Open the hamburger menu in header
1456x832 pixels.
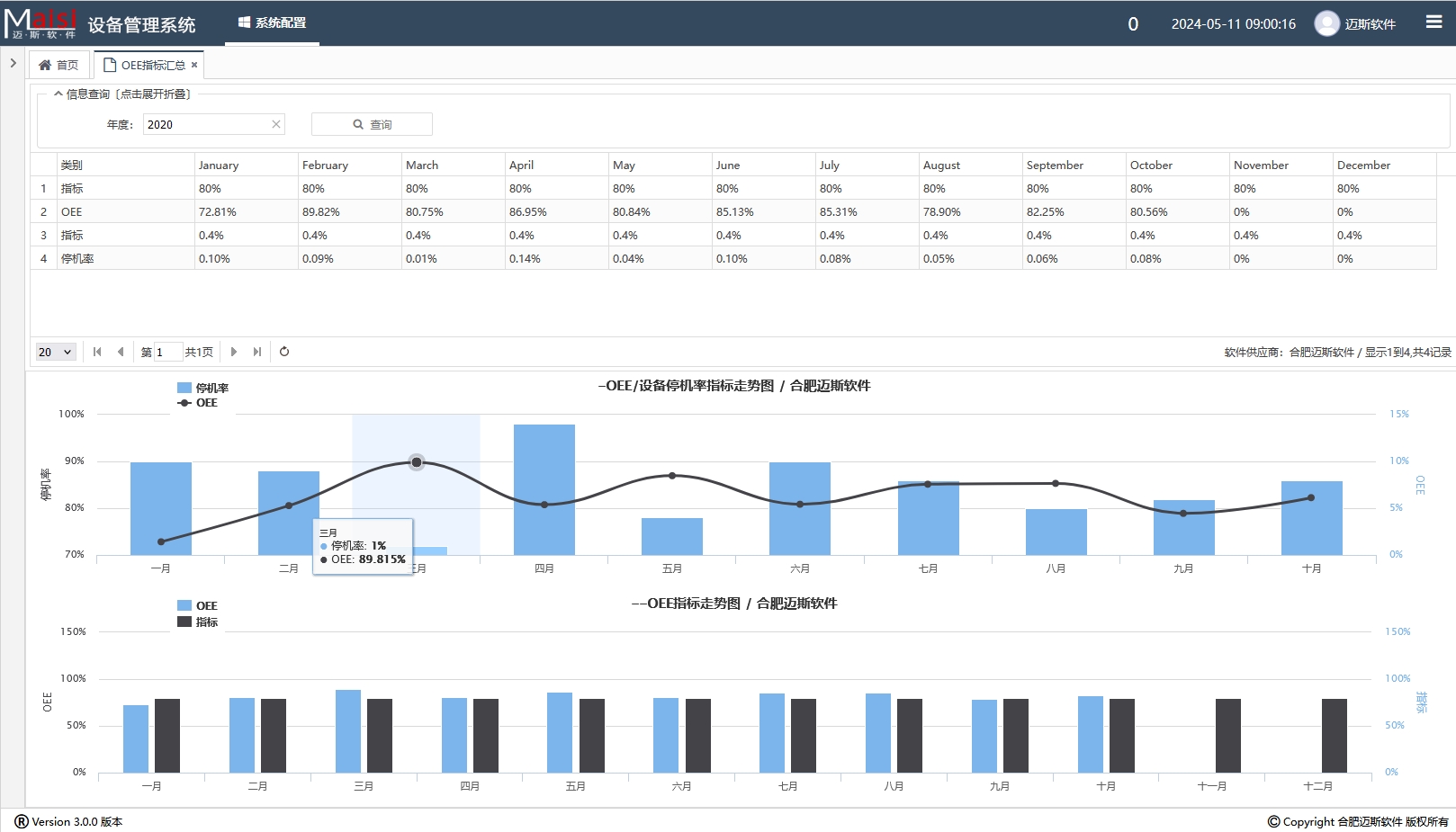click(x=1434, y=22)
